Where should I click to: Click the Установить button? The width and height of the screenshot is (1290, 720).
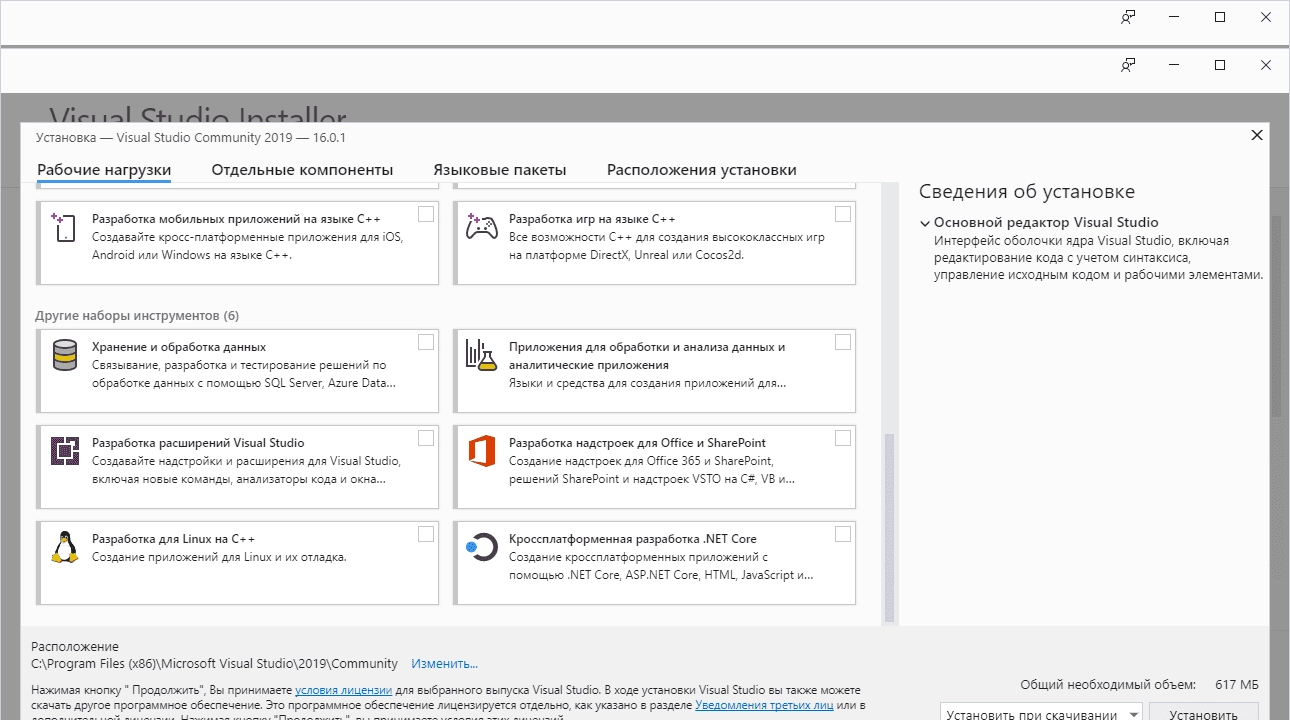[1203, 713]
